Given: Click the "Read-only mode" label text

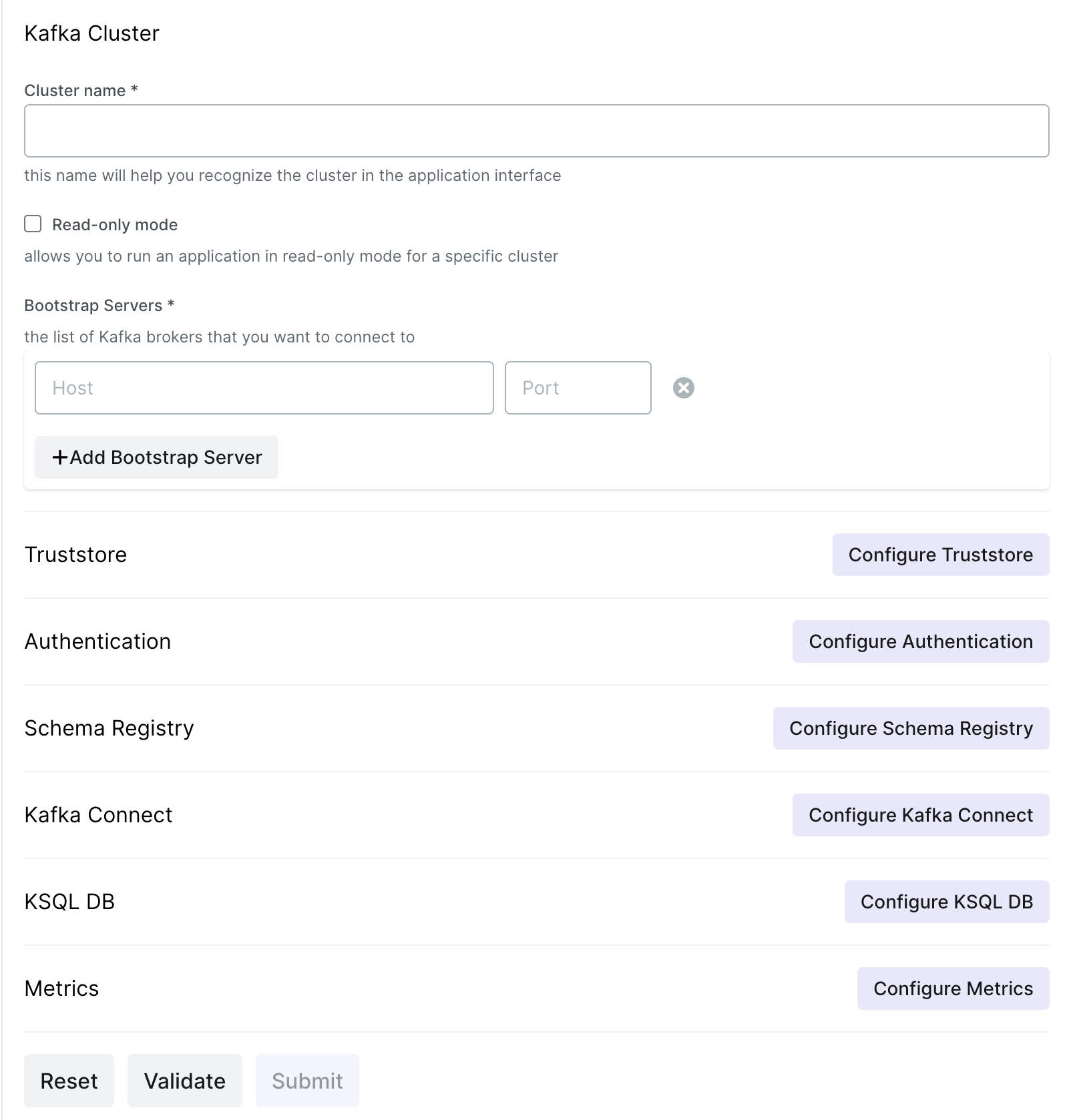Looking at the screenshot, I should (x=115, y=225).
